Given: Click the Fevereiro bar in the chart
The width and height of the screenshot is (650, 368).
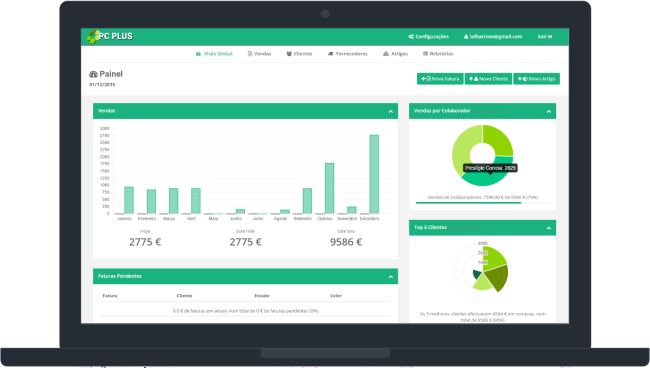Looking at the screenshot, I should [x=151, y=201].
